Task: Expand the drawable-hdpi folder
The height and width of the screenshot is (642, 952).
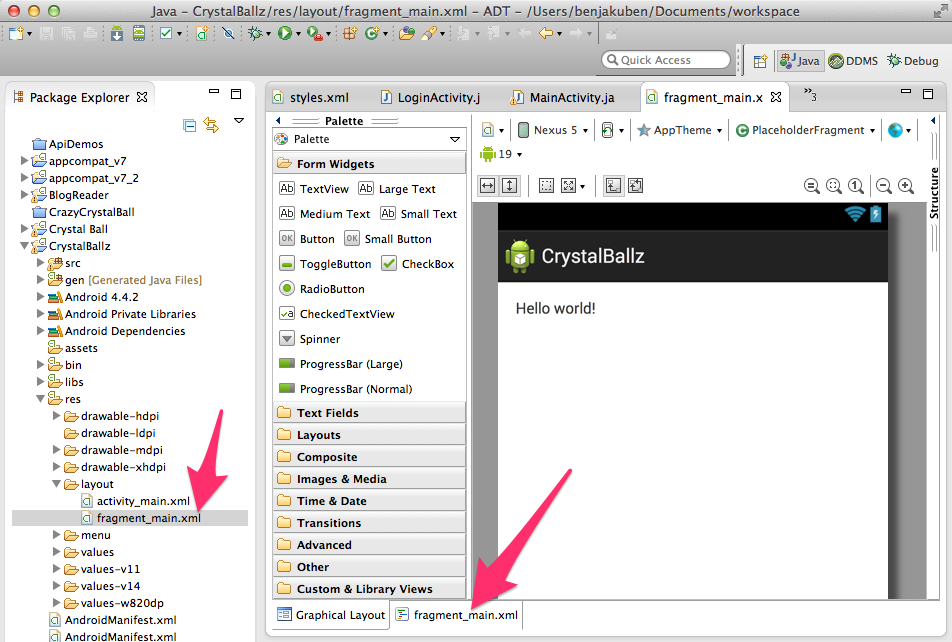Action: tap(57, 416)
